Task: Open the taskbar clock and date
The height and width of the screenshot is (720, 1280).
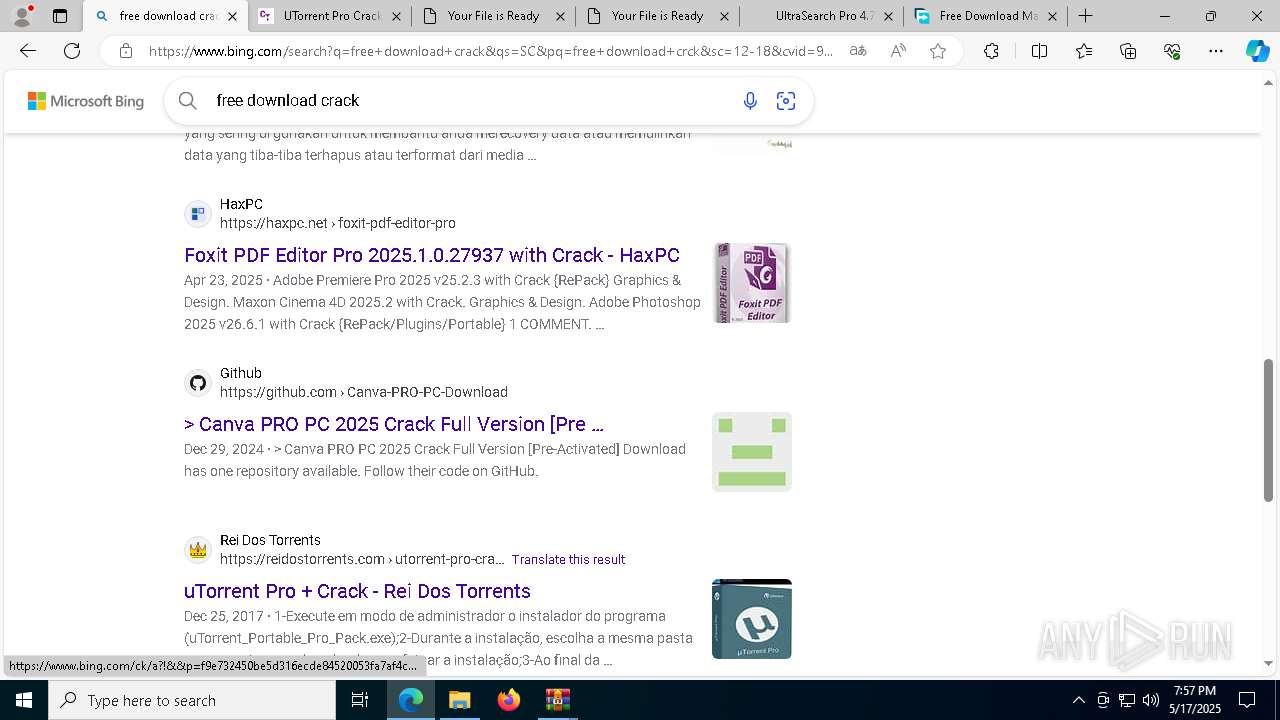Action: click(x=1195, y=700)
